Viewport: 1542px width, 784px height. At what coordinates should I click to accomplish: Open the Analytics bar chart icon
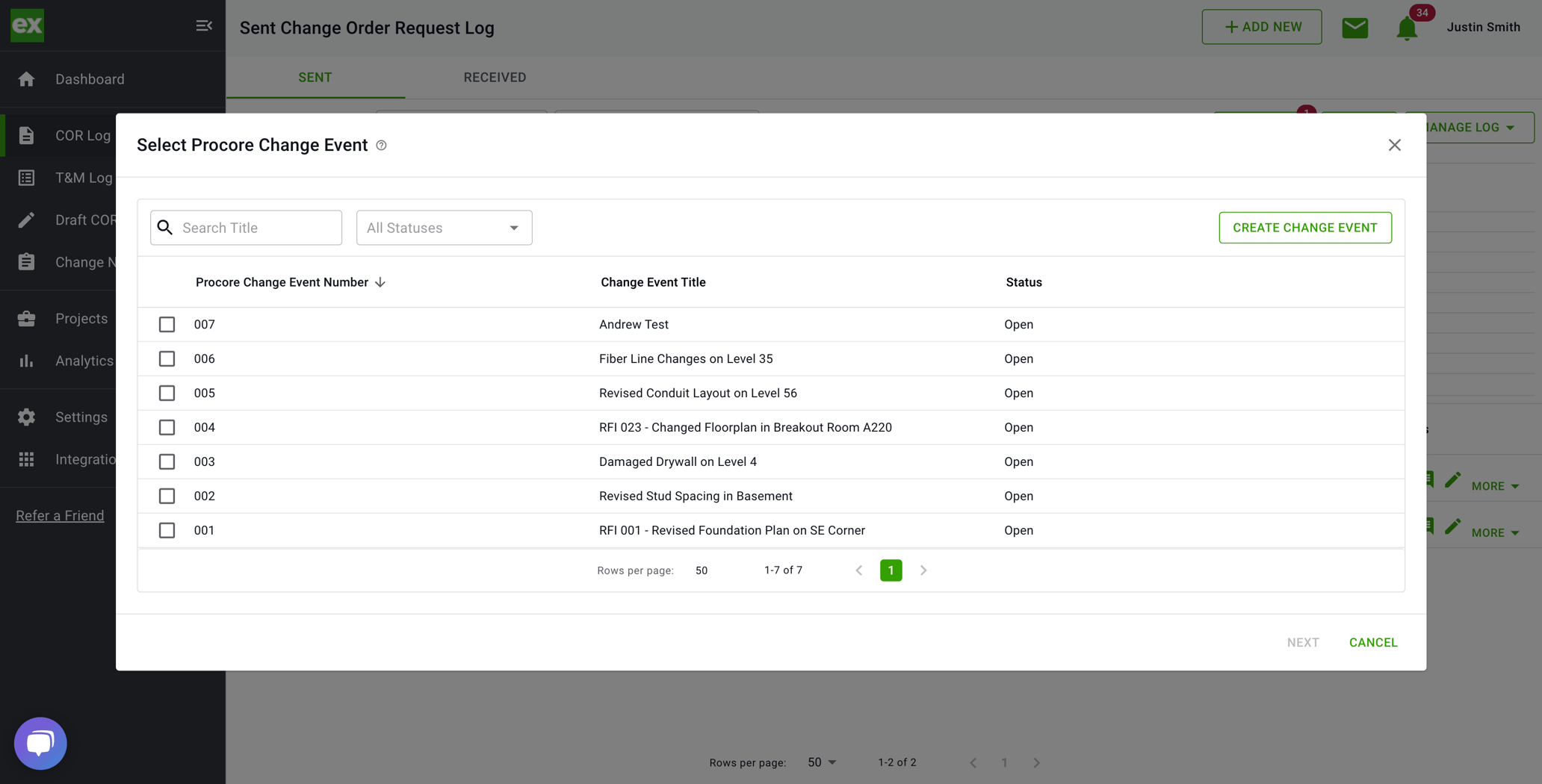tap(27, 361)
